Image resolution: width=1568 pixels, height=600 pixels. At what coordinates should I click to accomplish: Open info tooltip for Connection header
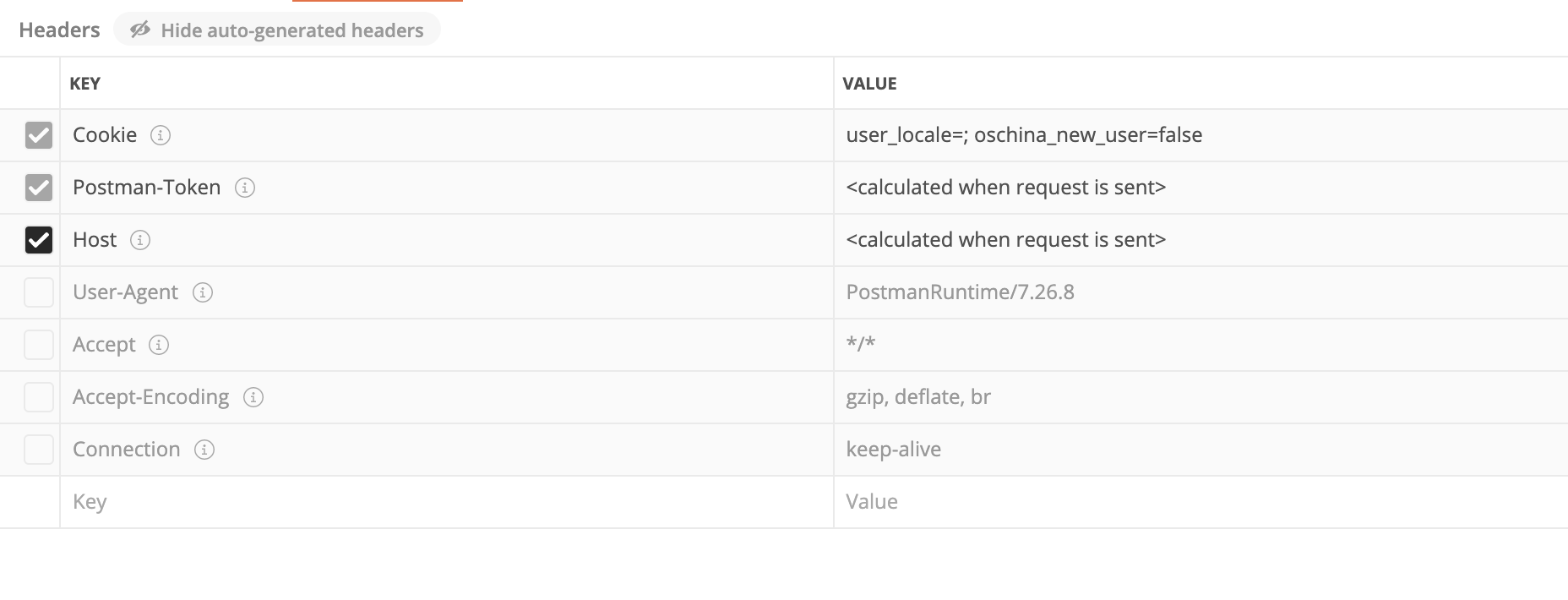pos(203,450)
